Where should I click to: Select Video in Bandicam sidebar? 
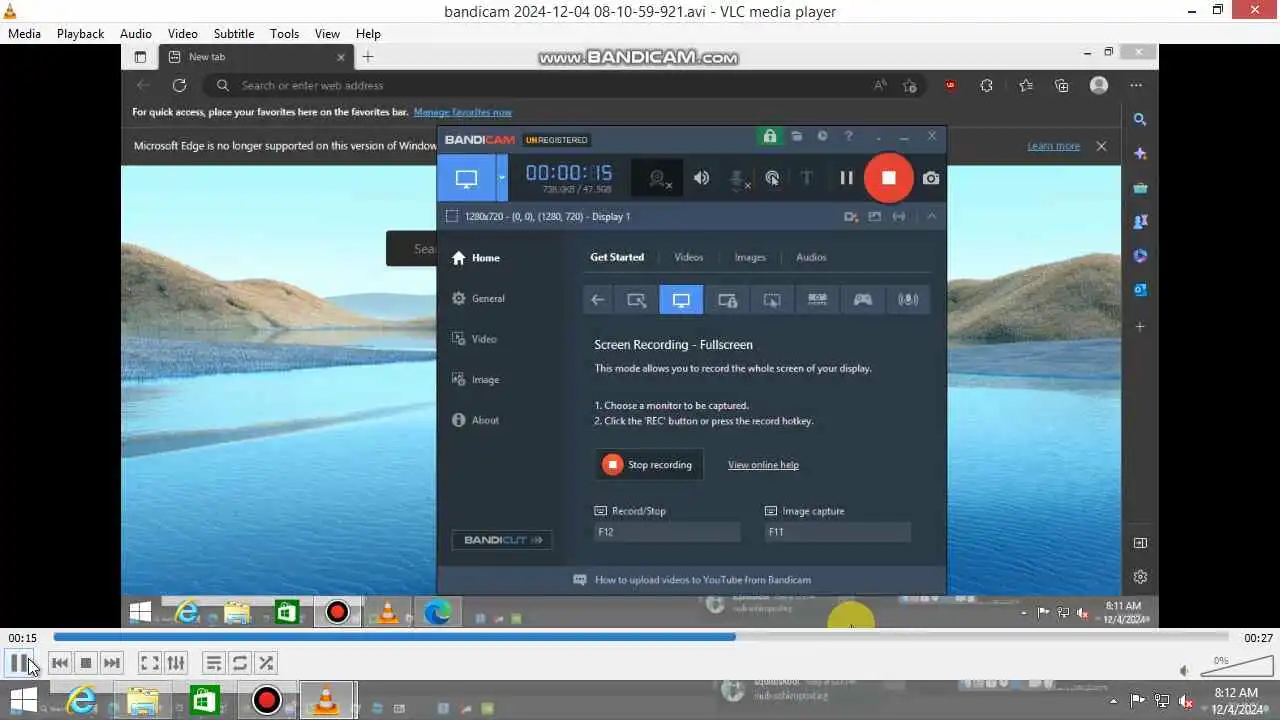pyautogui.click(x=474, y=339)
